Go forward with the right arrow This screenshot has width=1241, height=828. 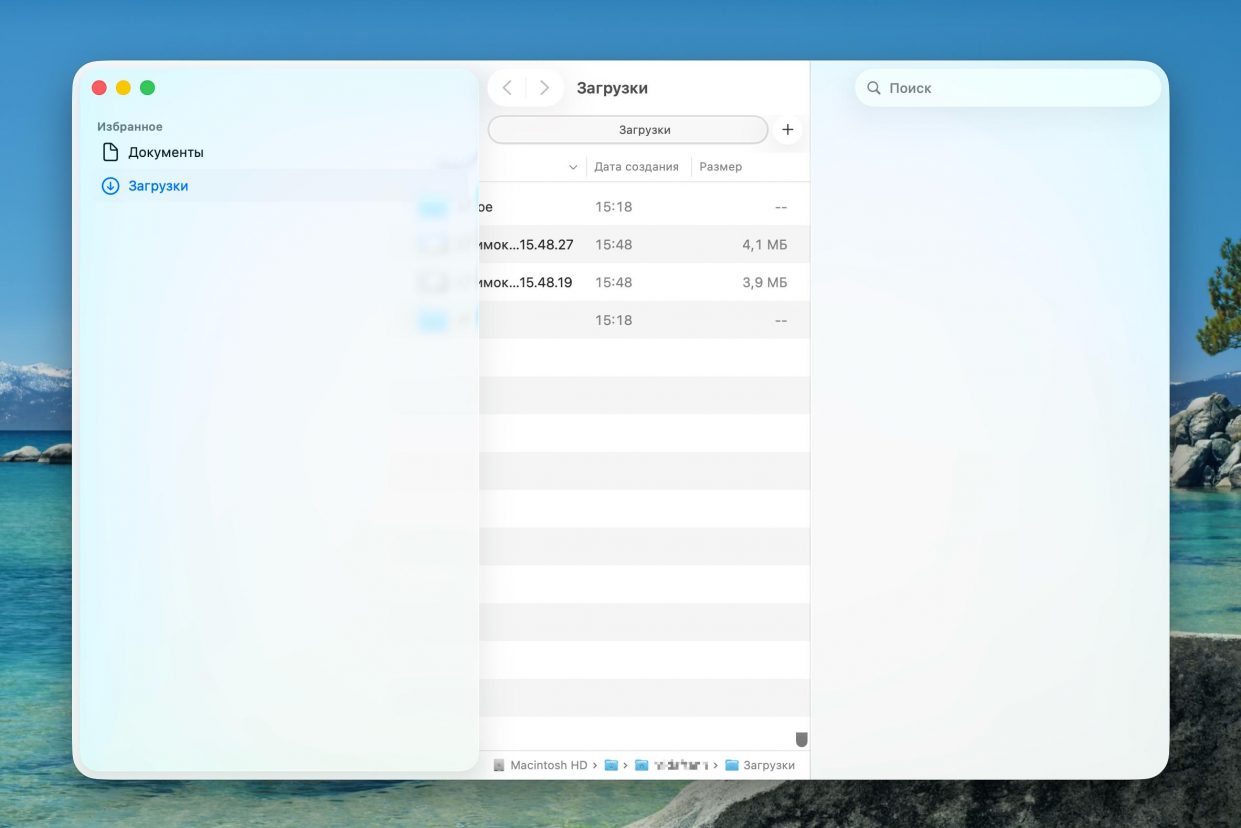pos(544,88)
